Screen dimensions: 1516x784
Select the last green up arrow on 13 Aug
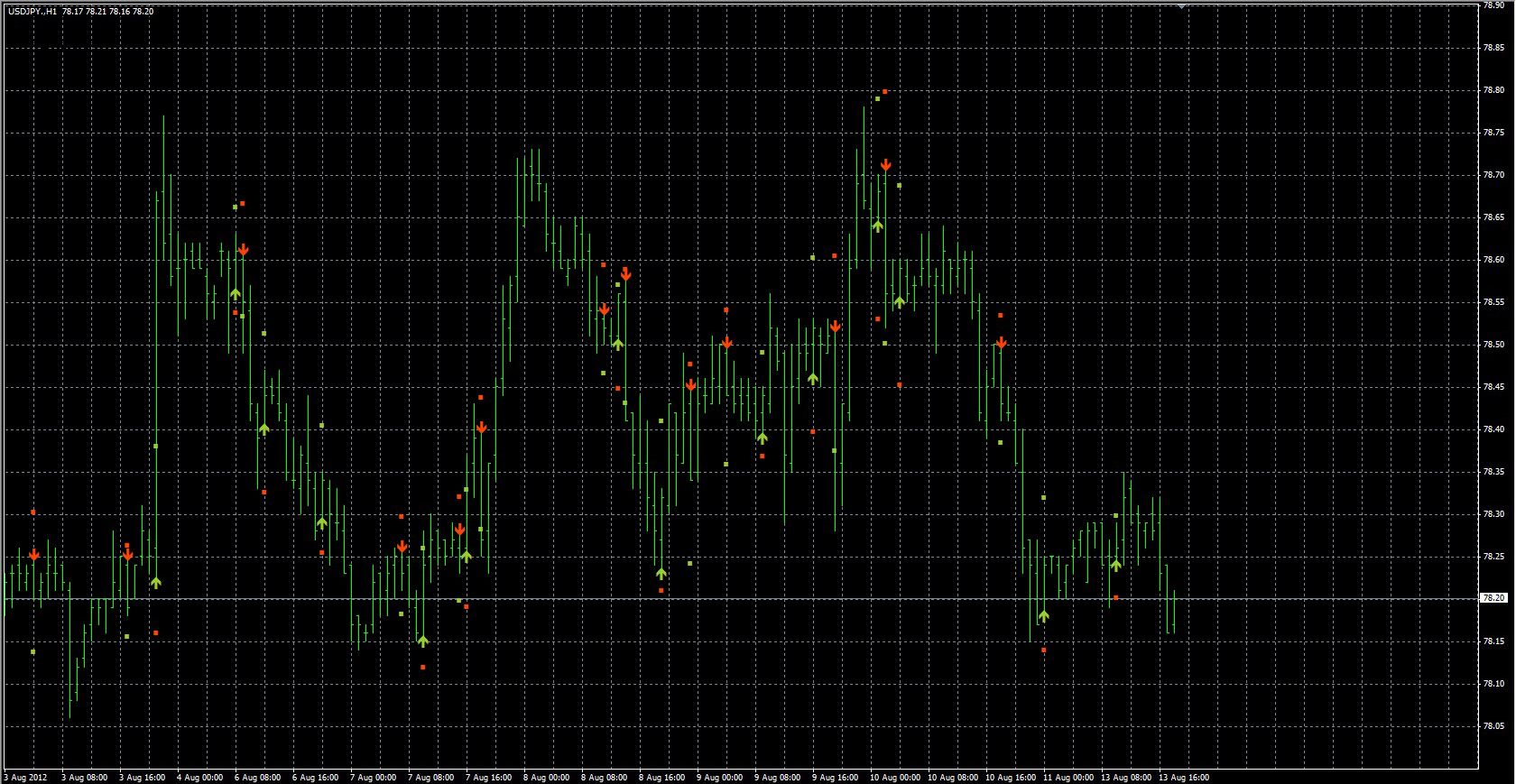pos(1116,566)
